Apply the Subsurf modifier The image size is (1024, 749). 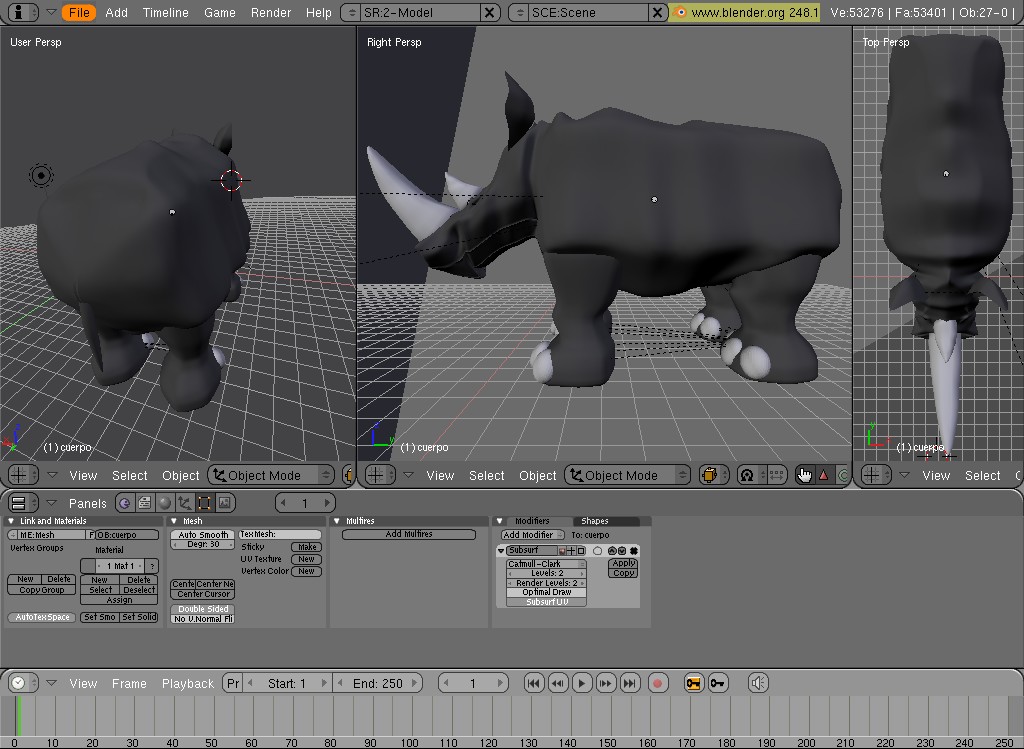coord(623,563)
